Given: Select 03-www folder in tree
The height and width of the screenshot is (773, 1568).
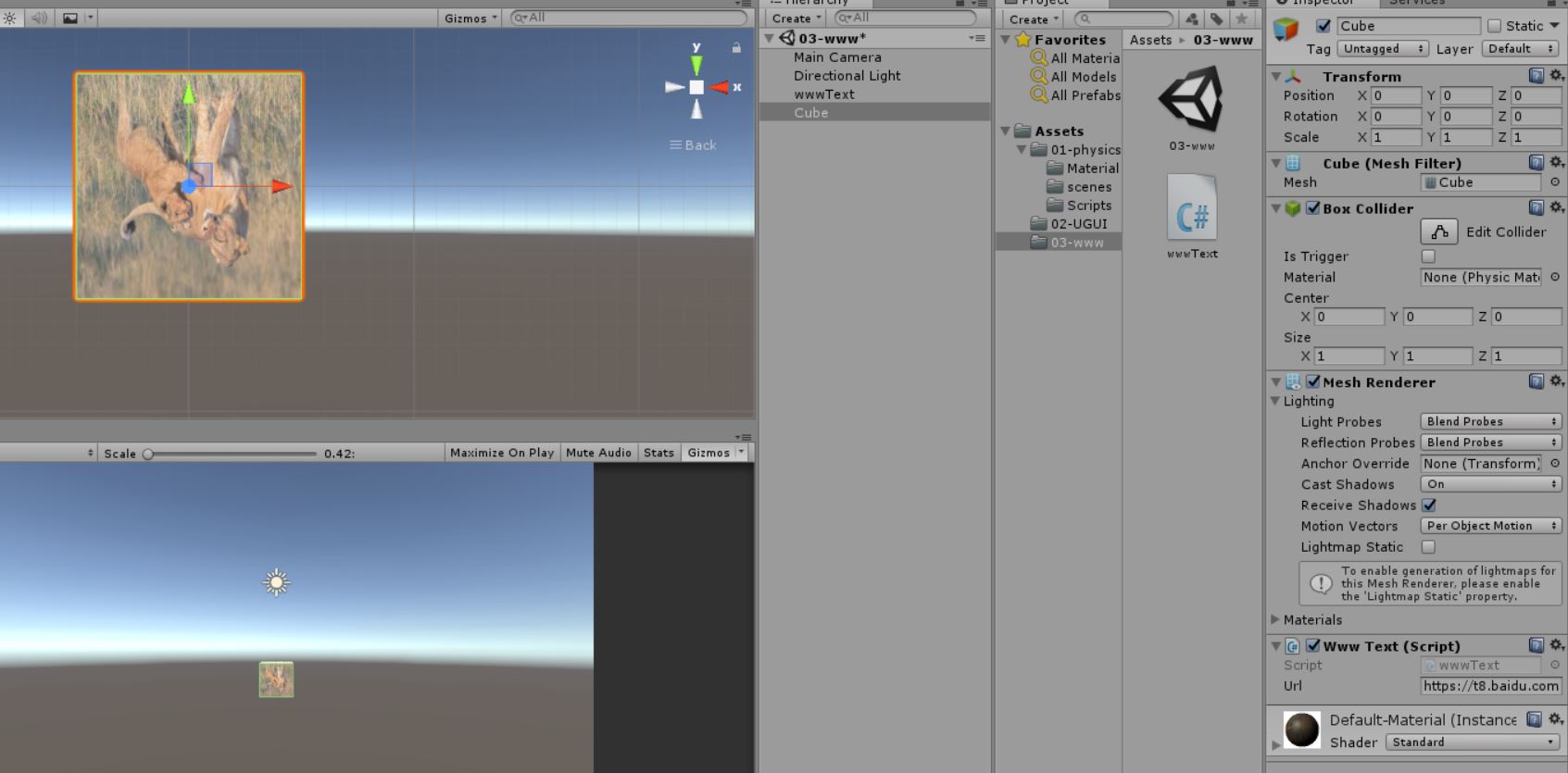Looking at the screenshot, I should point(1058,243).
